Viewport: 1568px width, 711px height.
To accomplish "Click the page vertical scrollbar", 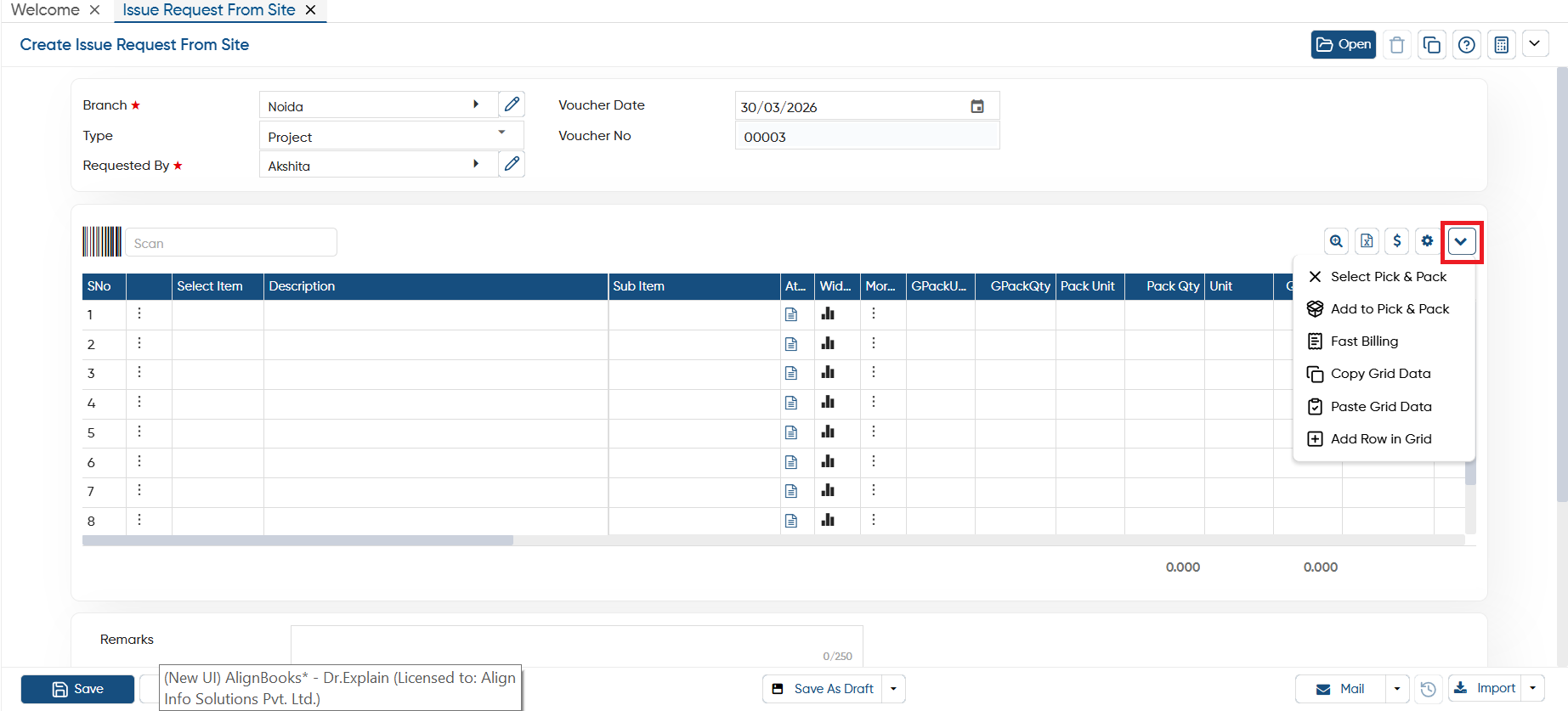I will [x=1562, y=285].
